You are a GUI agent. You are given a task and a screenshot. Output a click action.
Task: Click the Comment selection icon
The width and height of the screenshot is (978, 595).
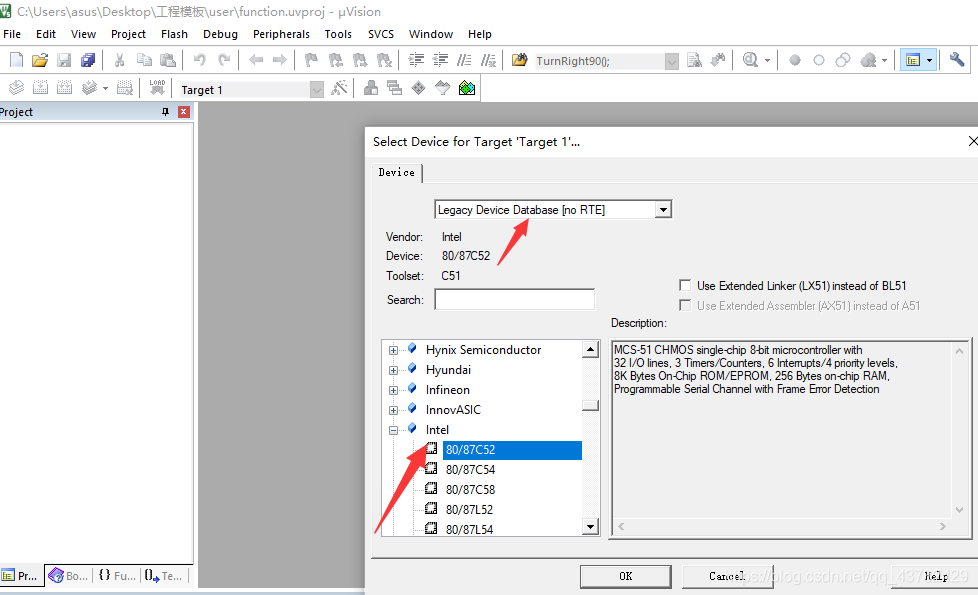(x=464, y=60)
